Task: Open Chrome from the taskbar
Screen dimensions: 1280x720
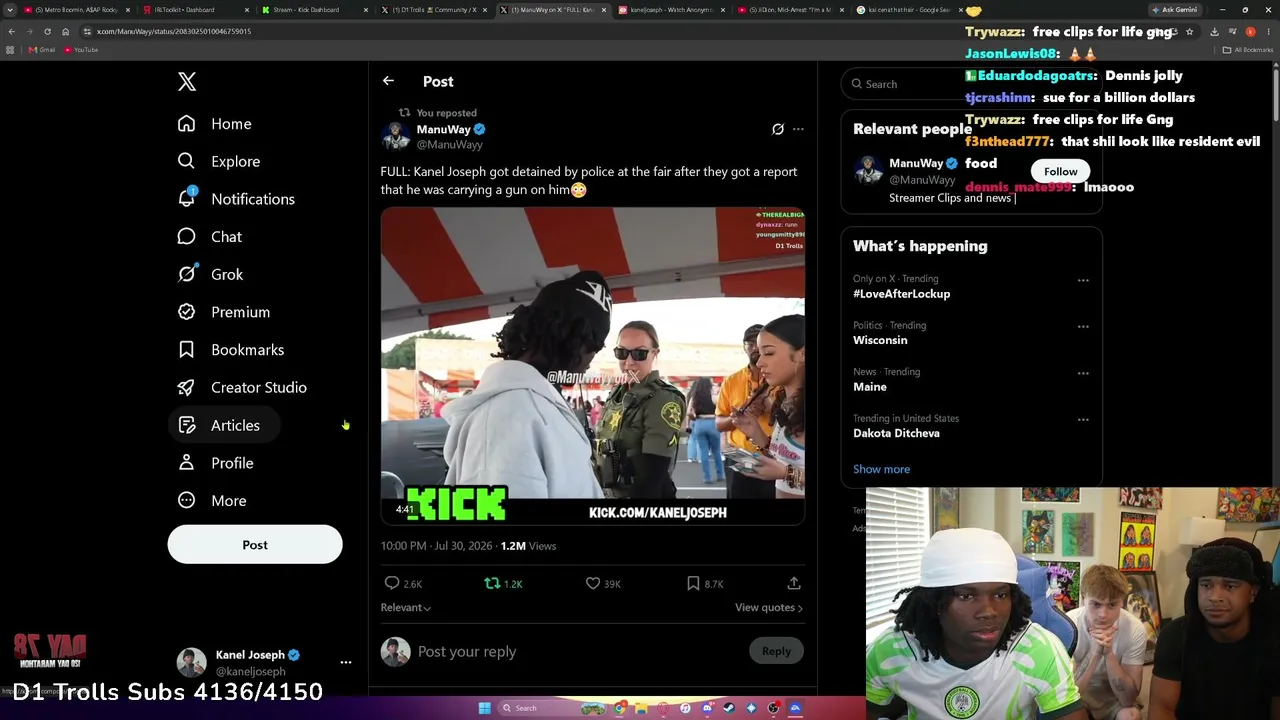Action: pyautogui.click(x=621, y=708)
